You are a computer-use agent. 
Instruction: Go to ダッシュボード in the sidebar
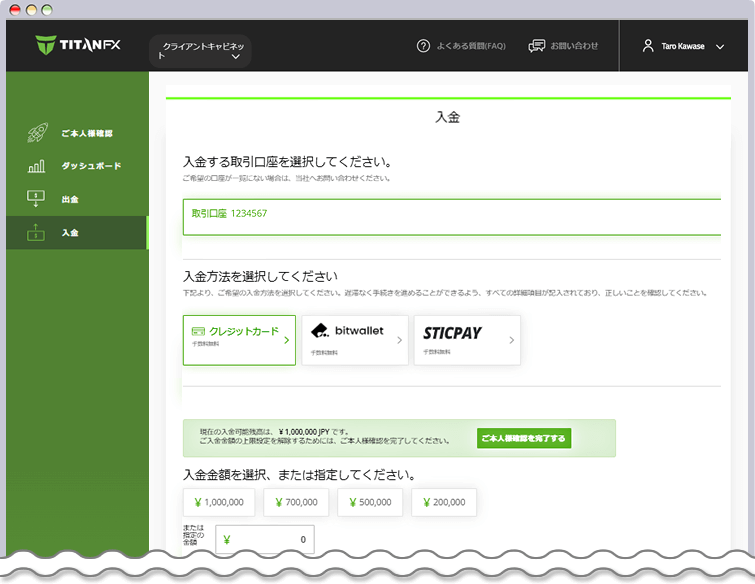pos(91,166)
